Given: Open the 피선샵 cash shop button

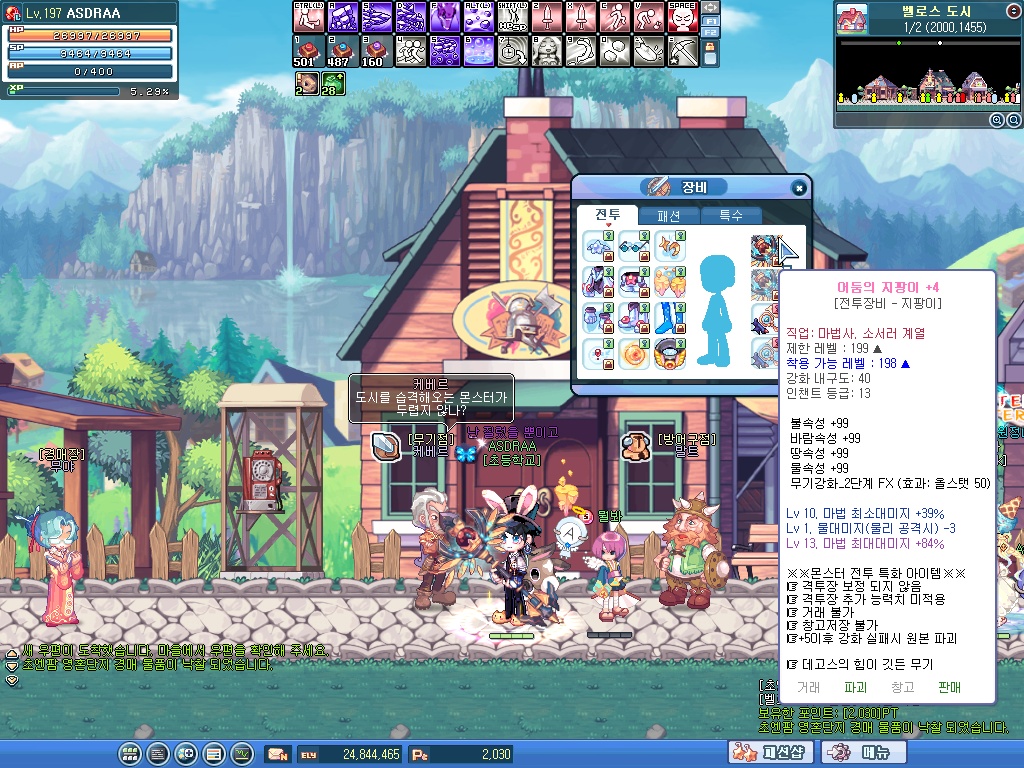Looking at the screenshot, I should tap(771, 753).
